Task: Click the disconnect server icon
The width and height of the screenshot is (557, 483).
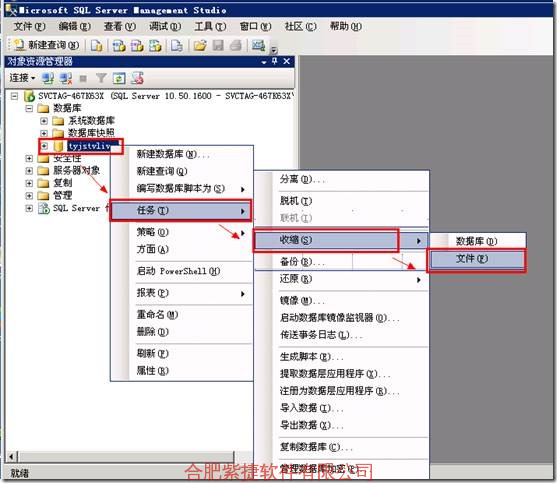Action: (x=66, y=78)
